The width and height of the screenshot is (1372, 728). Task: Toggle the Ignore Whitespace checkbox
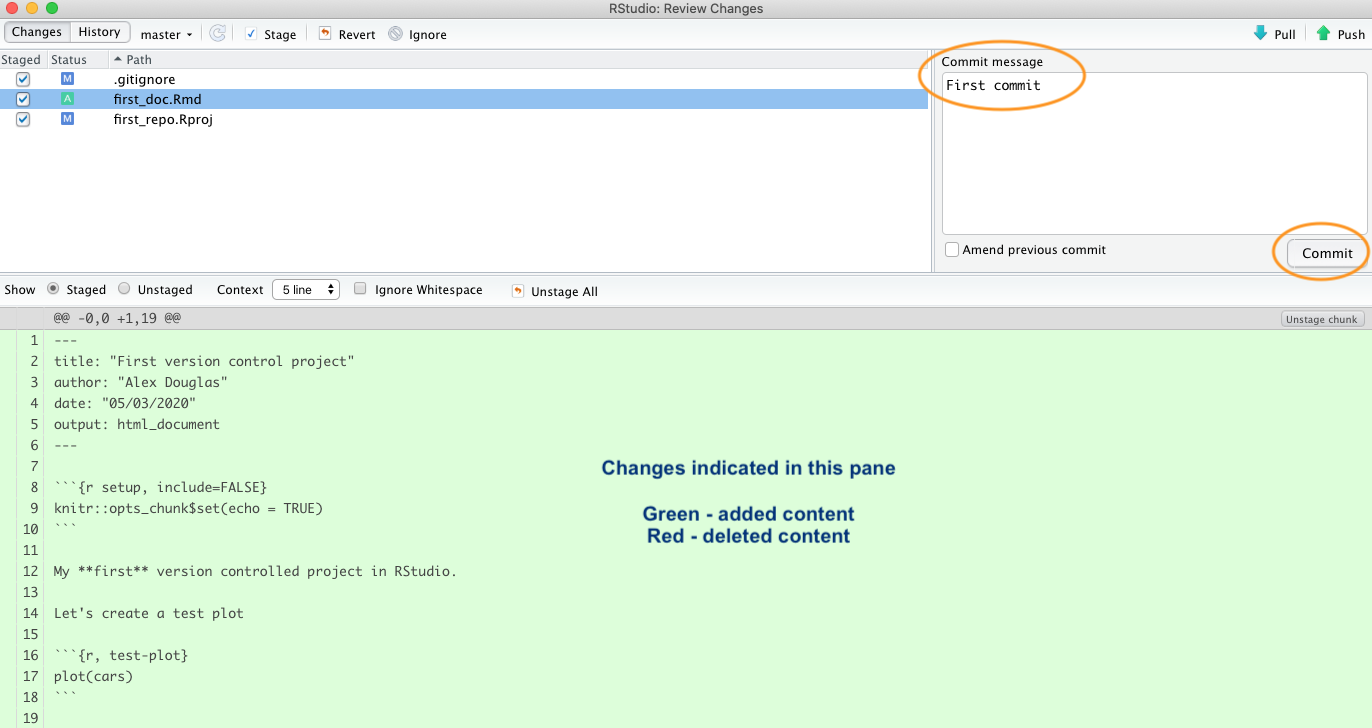(360, 290)
